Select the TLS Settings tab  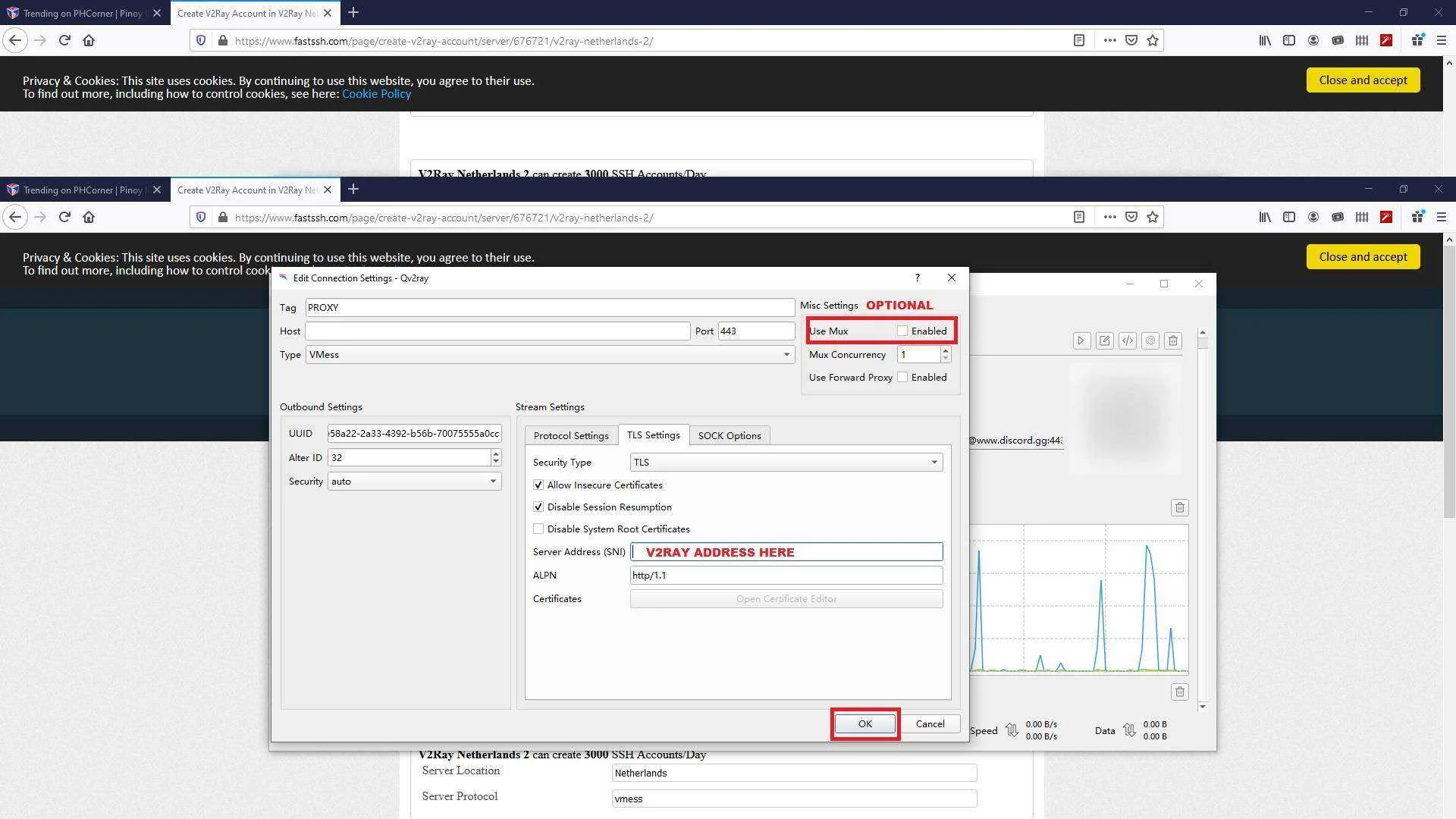tap(653, 435)
